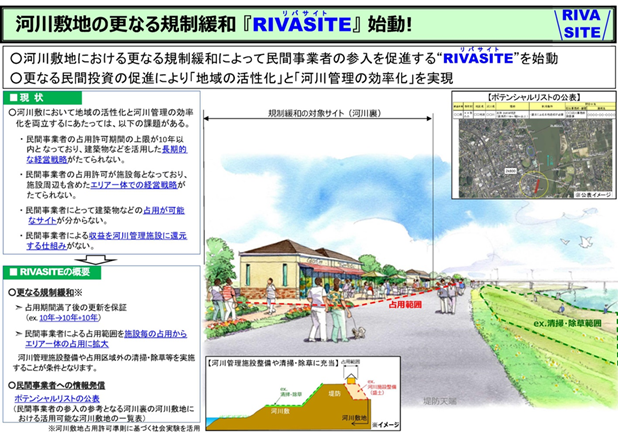Image resolution: width=618 pixels, height=437 pixels.
Task: Click the yellow-header table in the potential list panel
Action: point(534,110)
